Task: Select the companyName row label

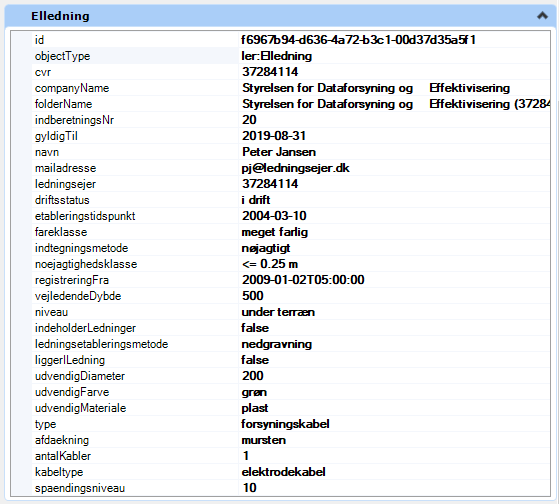Action: coord(72,88)
